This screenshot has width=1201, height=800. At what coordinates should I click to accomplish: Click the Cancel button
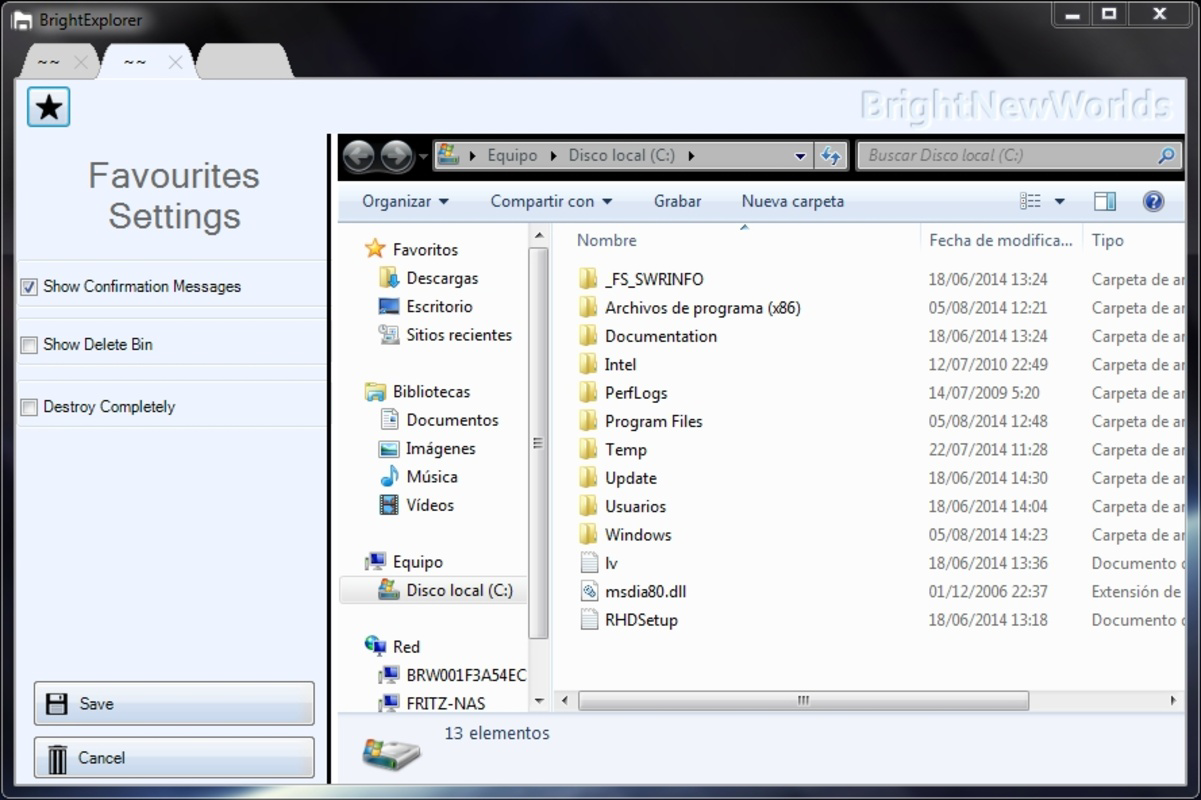(174, 758)
